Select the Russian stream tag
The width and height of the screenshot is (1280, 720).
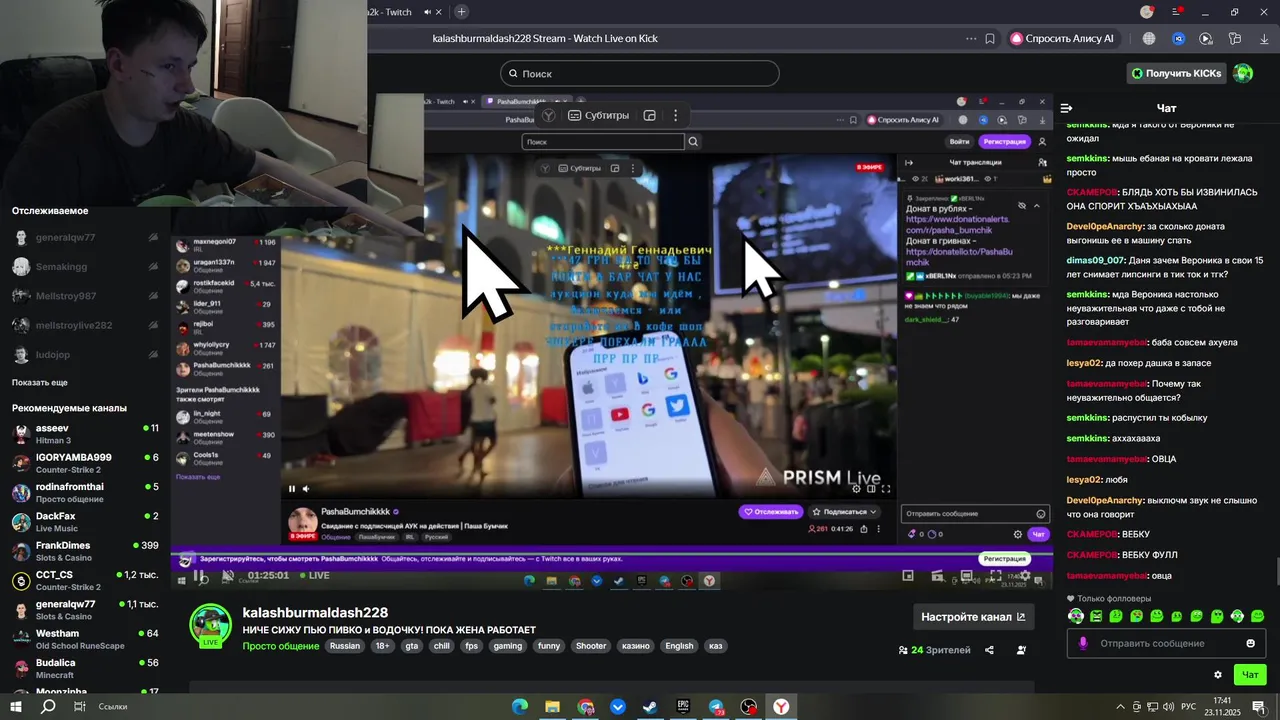(345, 646)
